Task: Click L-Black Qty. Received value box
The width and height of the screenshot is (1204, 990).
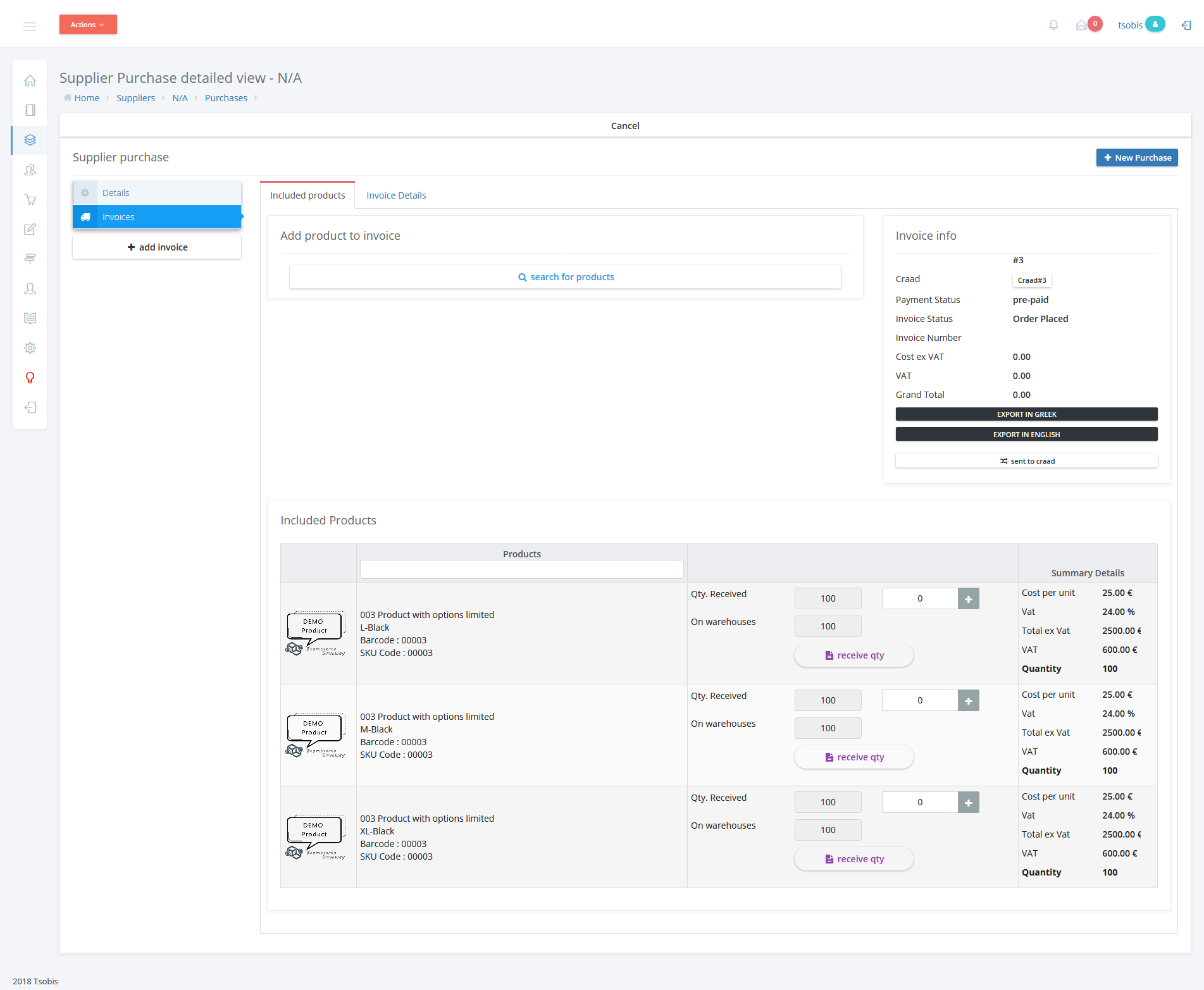Action: [x=828, y=598]
